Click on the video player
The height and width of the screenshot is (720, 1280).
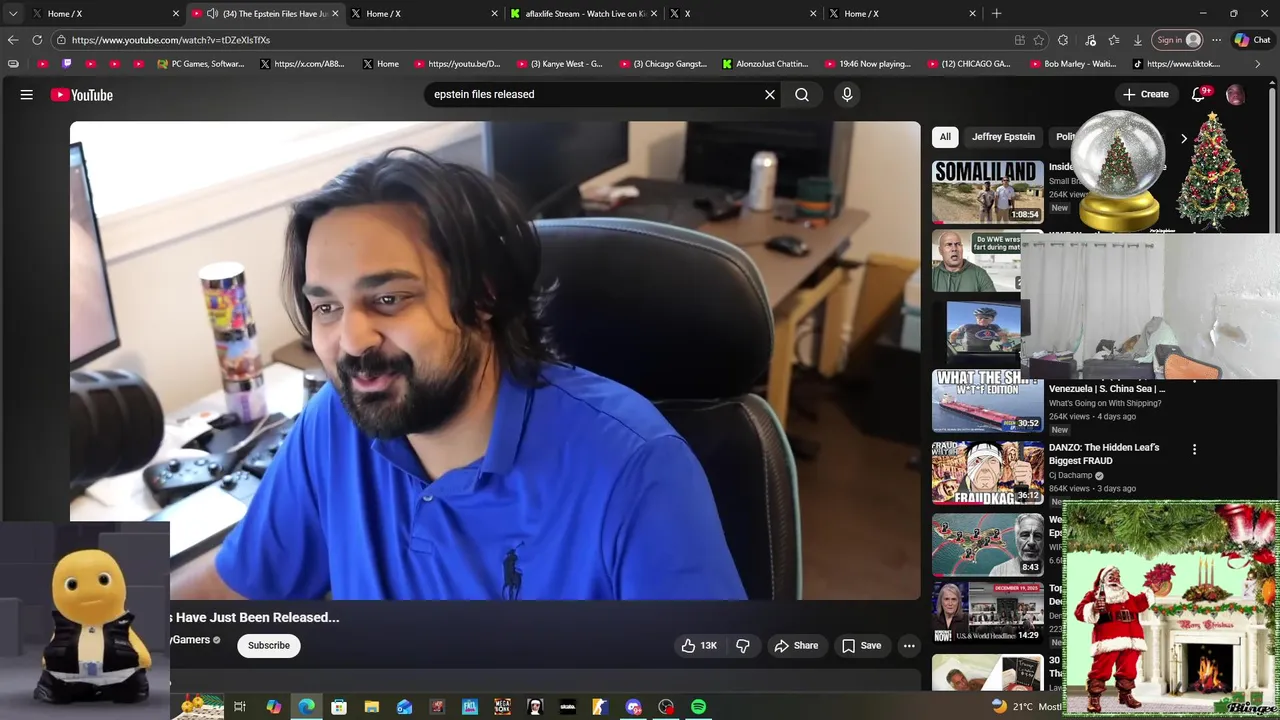495,361
